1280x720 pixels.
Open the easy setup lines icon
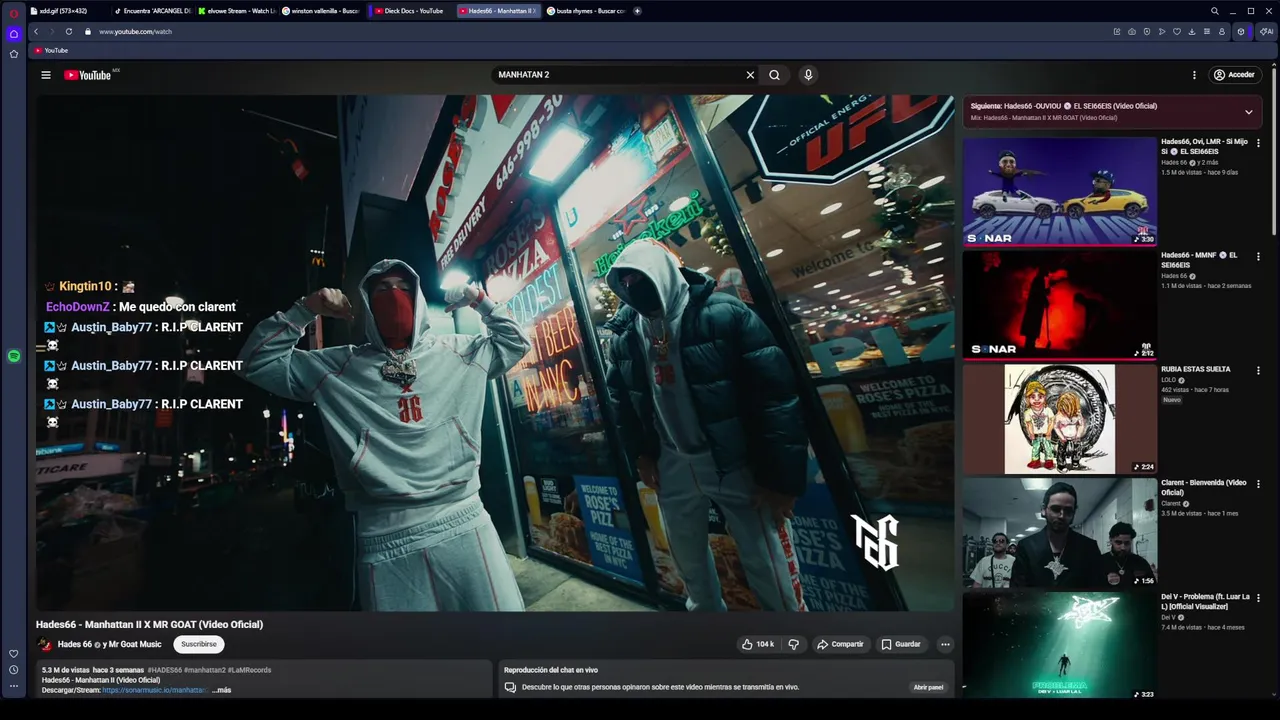click(1207, 31)
